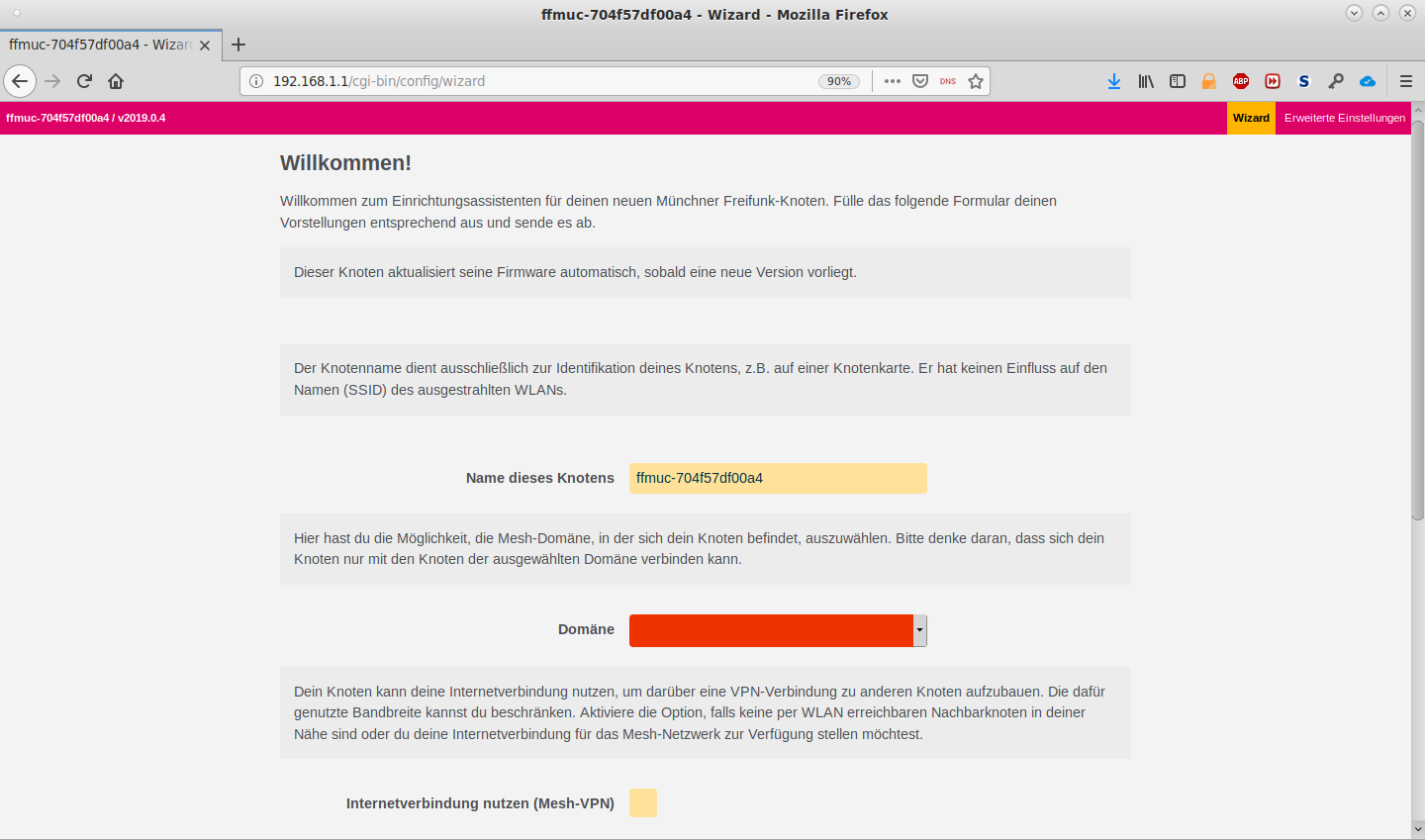Click the key-shaped password manager icon
The height and width of the screenshot is (840, 1425).
pyautogui.click(x=1336, y=81)
